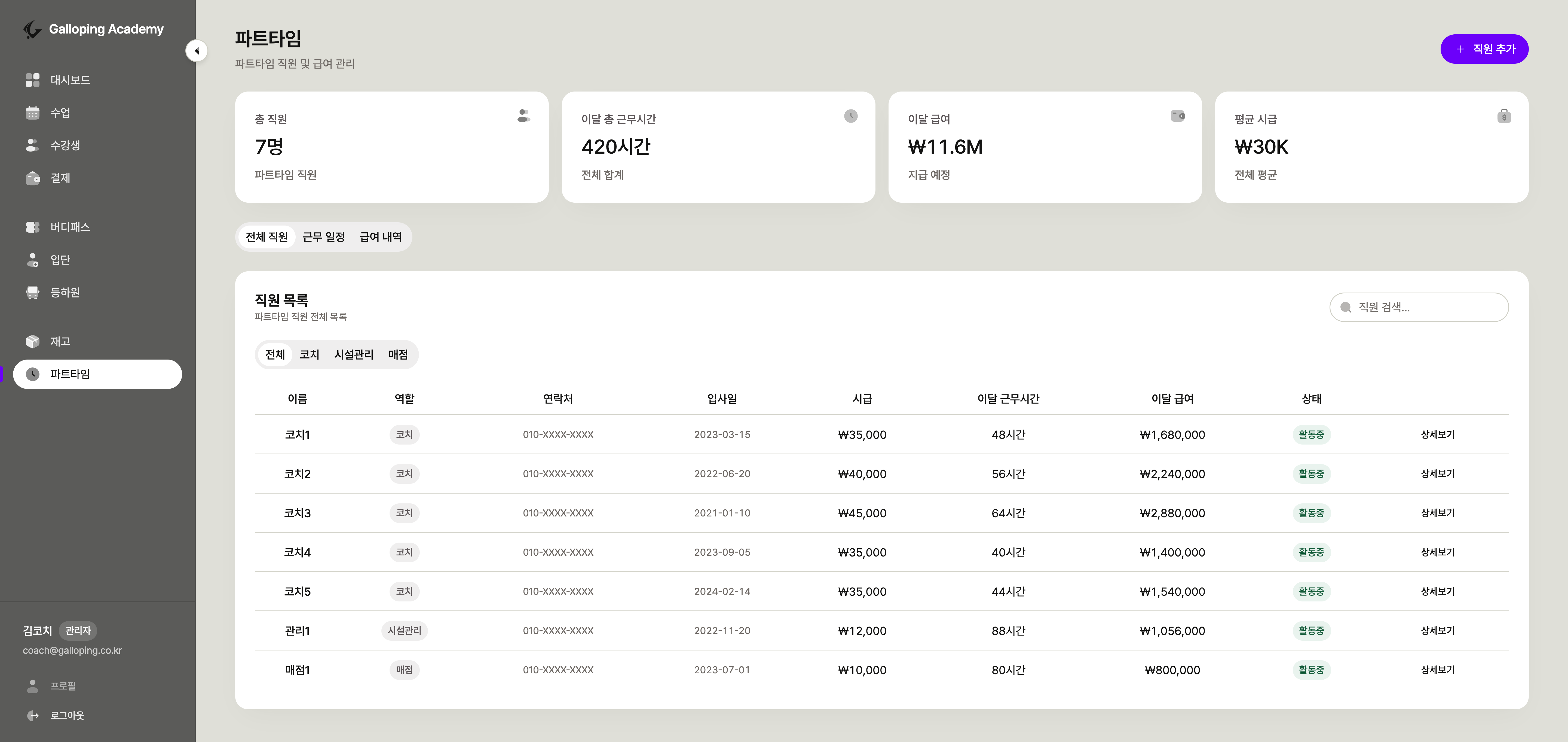The width and height of the screenshot is (1568, 742).
Task: Click the 활동중 status badge for 매점1
Action: 1312,670
